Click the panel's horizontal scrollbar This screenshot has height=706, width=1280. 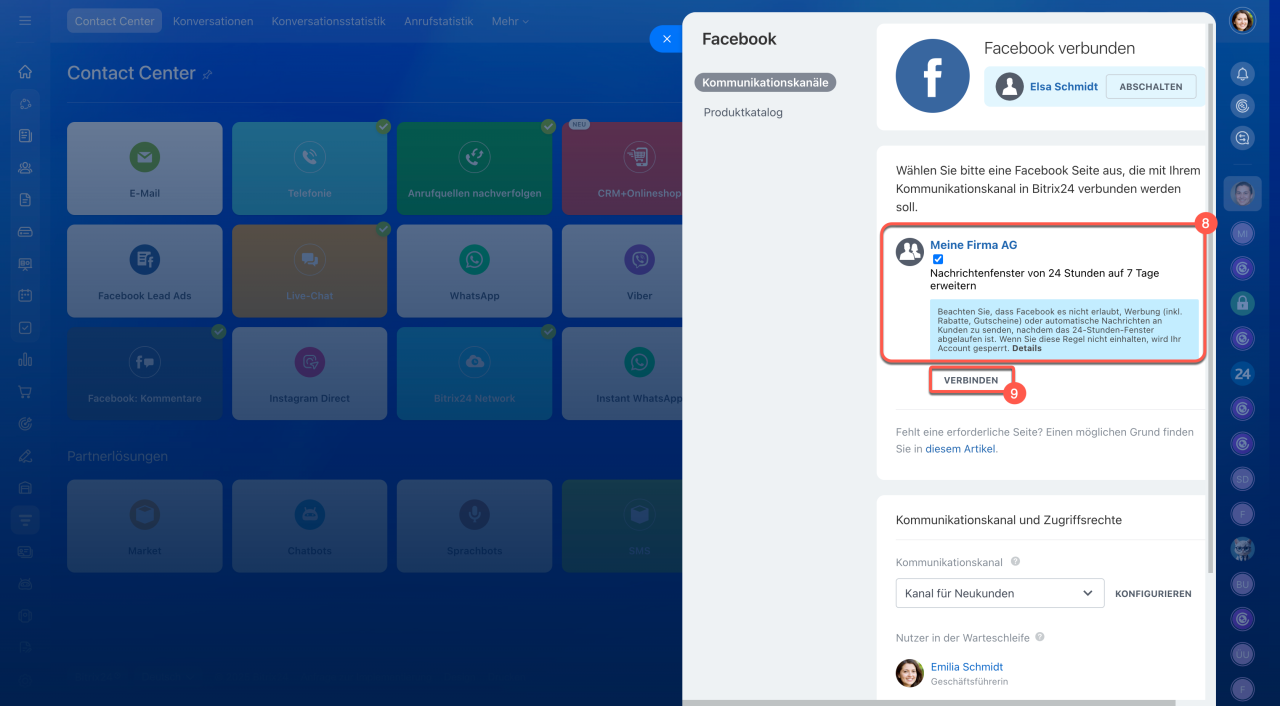(930, 702)
